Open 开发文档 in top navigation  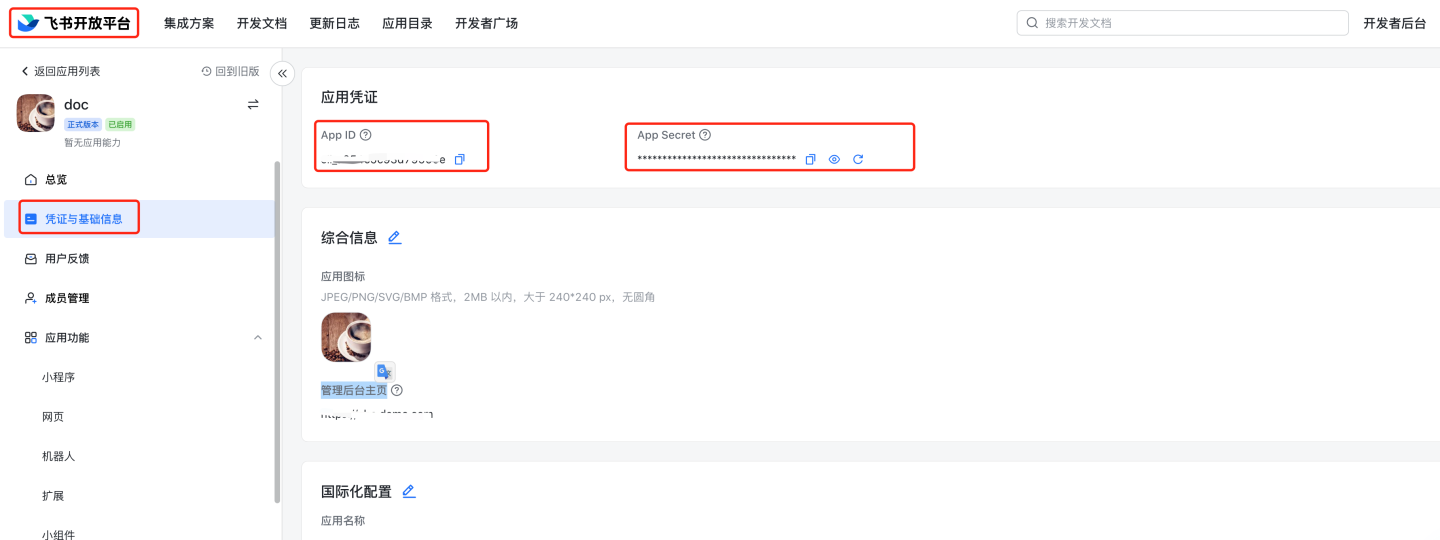(262, 23)
